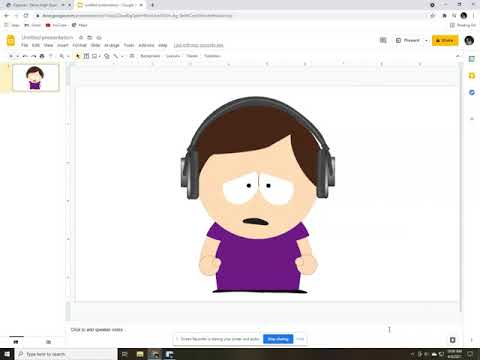The height and width of the screenshot is (360, 480).
Task: Open the Slide menu
Action: tap(95, 45)
